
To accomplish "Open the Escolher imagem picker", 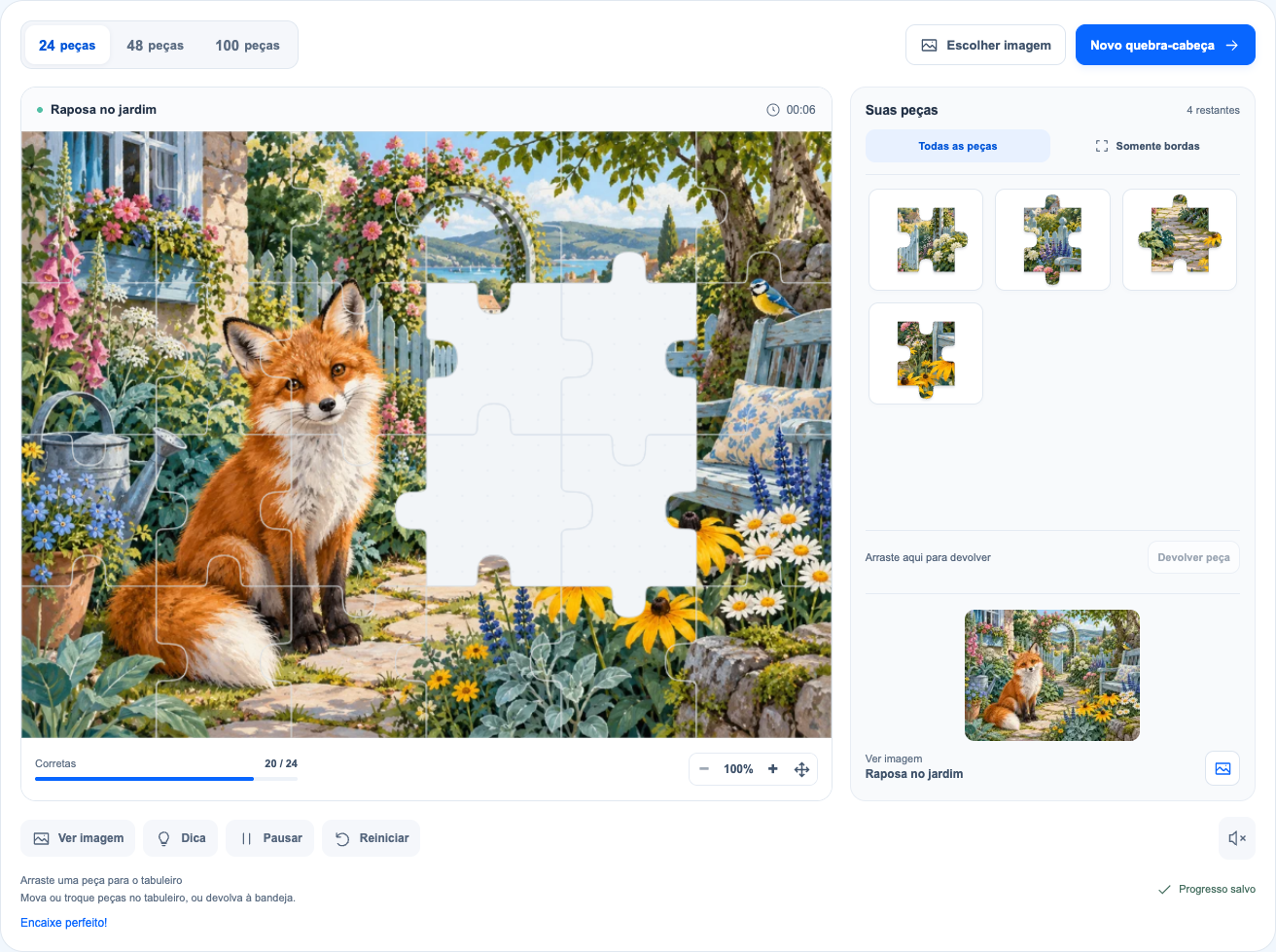I will pos(985,46).
